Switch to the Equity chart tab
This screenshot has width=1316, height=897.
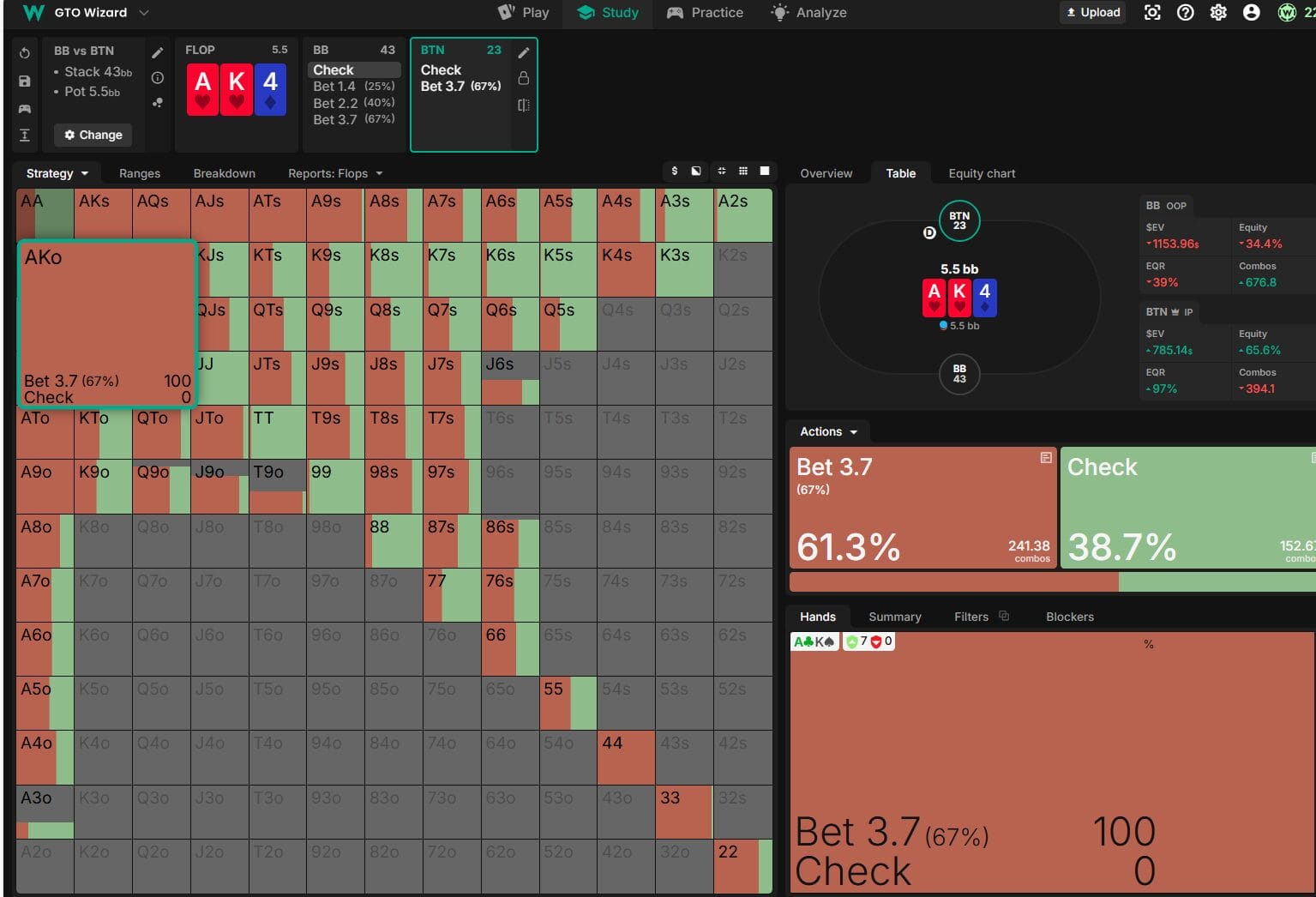[981, 172]
